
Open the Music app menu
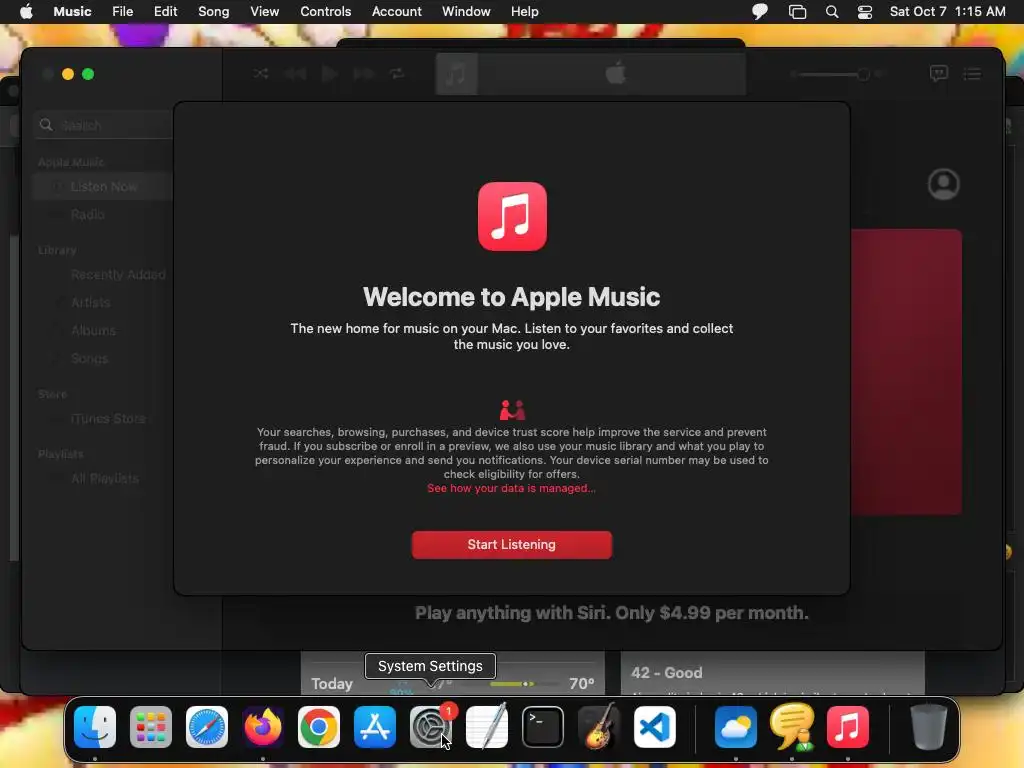(x=72, y=12)
